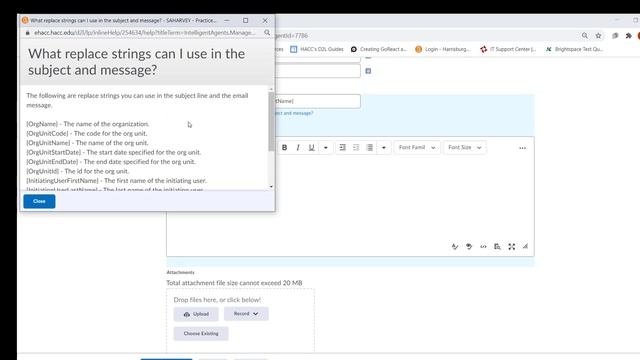Select '{OrgUnitId} - The id for the org unit.'

78,171
